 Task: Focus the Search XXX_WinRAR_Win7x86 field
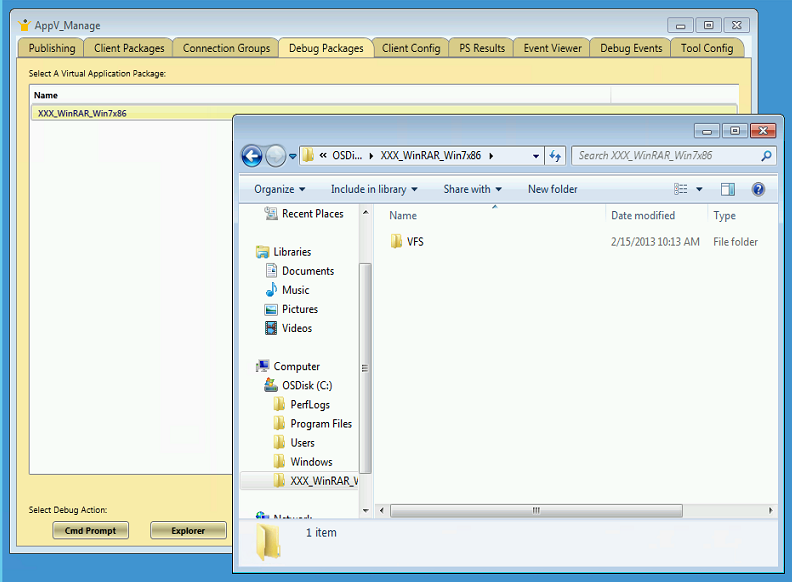673,156
